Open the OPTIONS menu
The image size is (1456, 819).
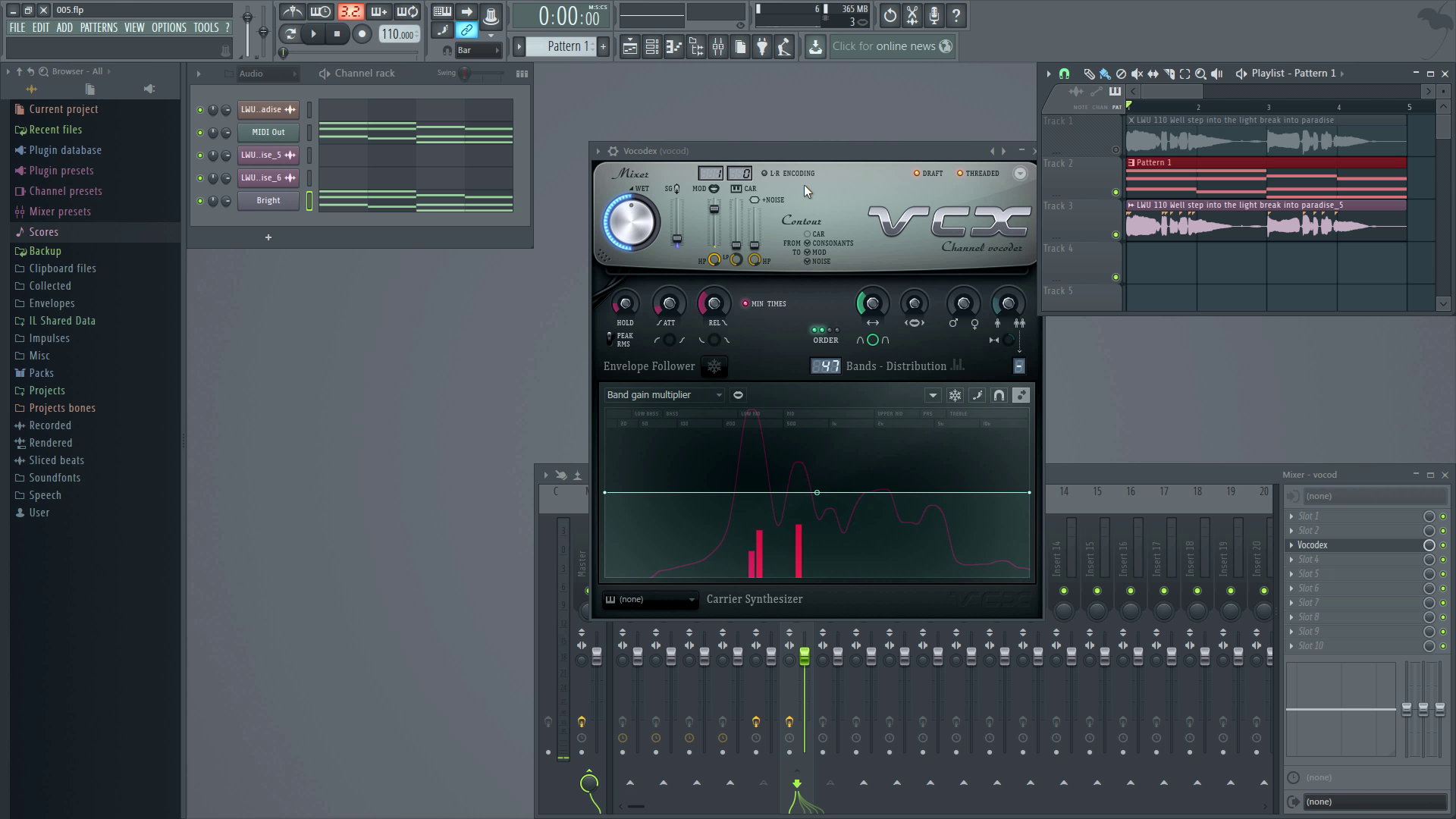point(168,27)
